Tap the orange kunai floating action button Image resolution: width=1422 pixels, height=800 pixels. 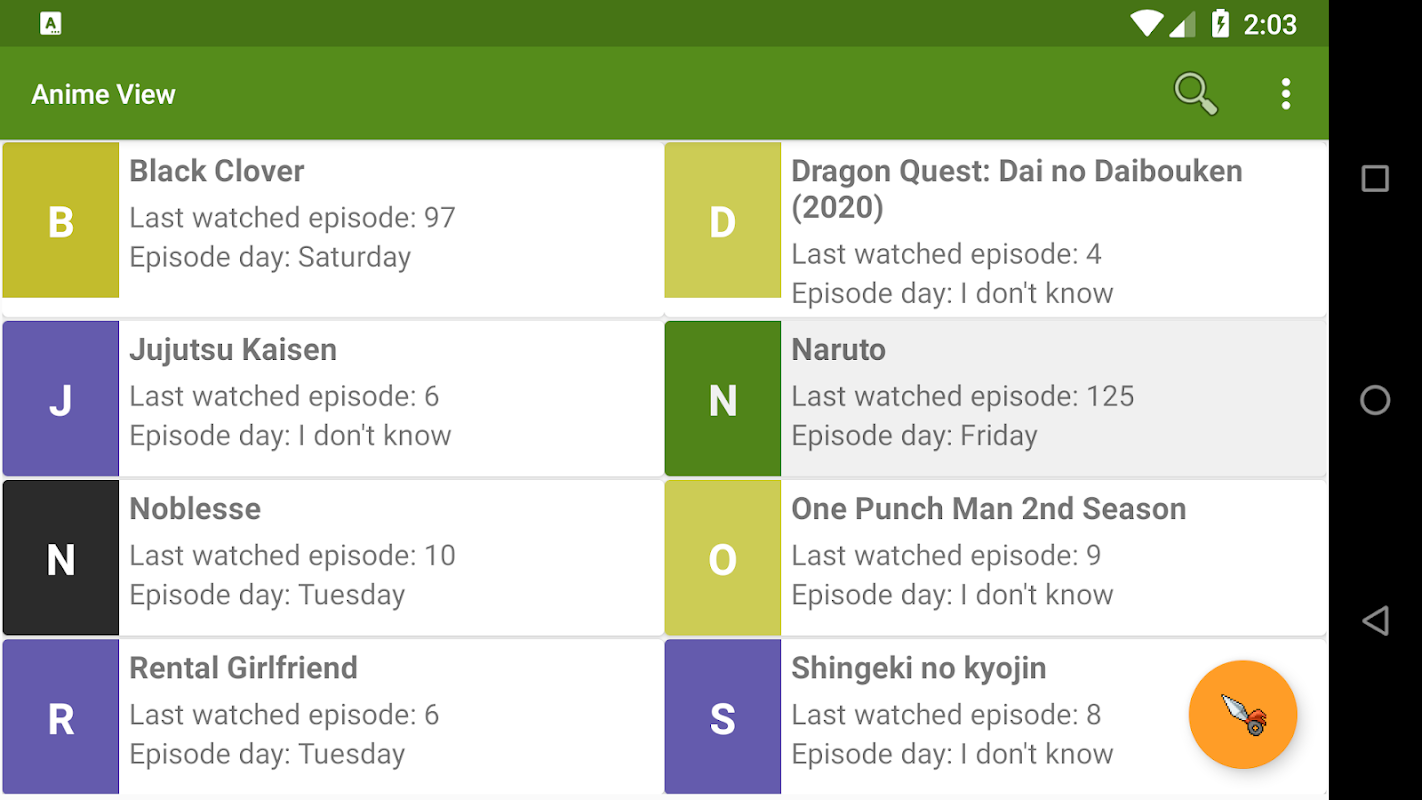coord(1243,715)
